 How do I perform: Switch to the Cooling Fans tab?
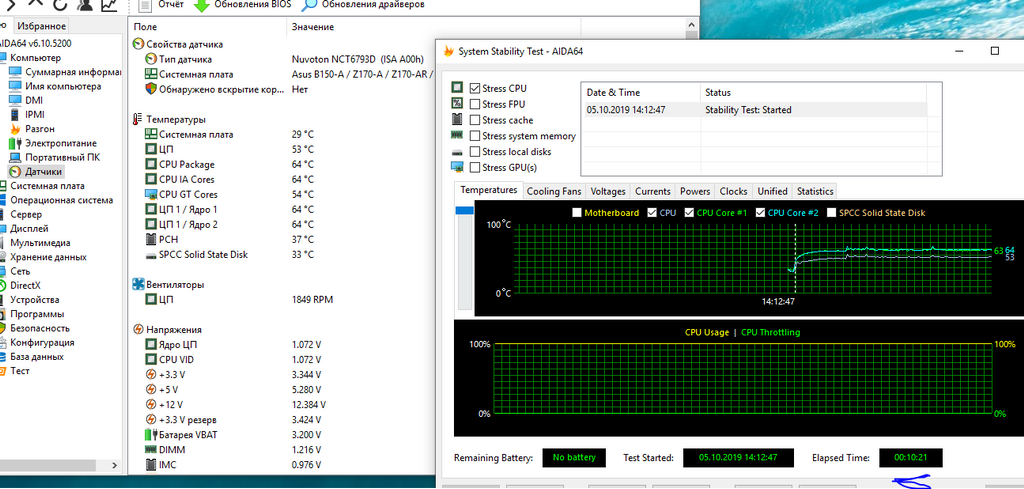tap(553, 191)
